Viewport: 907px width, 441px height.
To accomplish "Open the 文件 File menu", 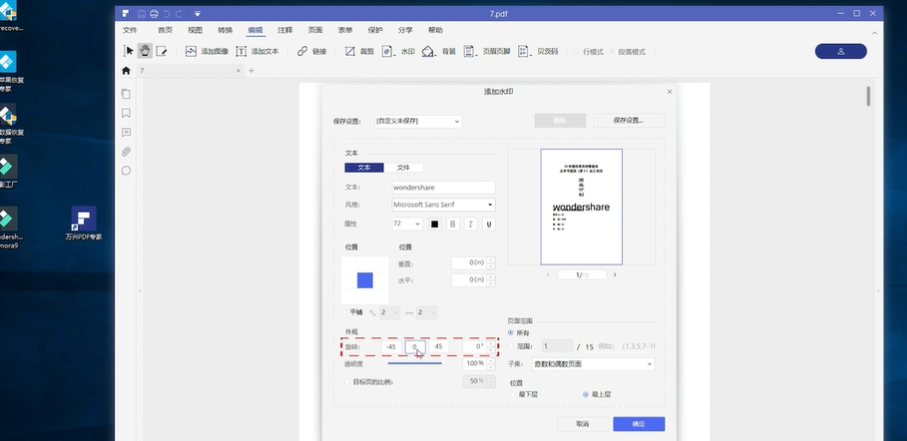I will [130, 30].
